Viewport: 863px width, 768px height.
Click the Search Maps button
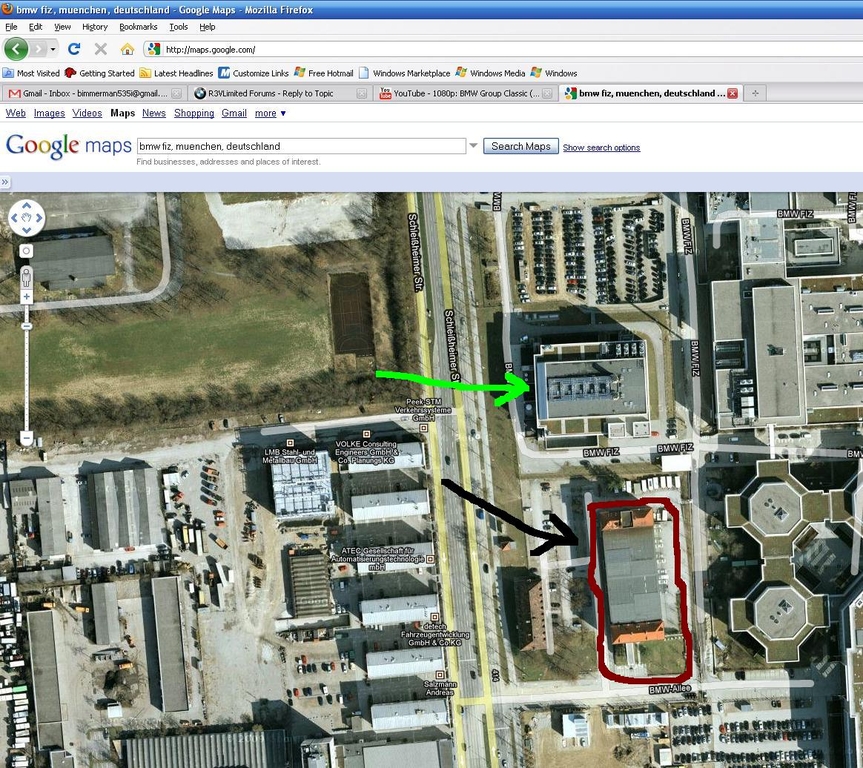521,146
